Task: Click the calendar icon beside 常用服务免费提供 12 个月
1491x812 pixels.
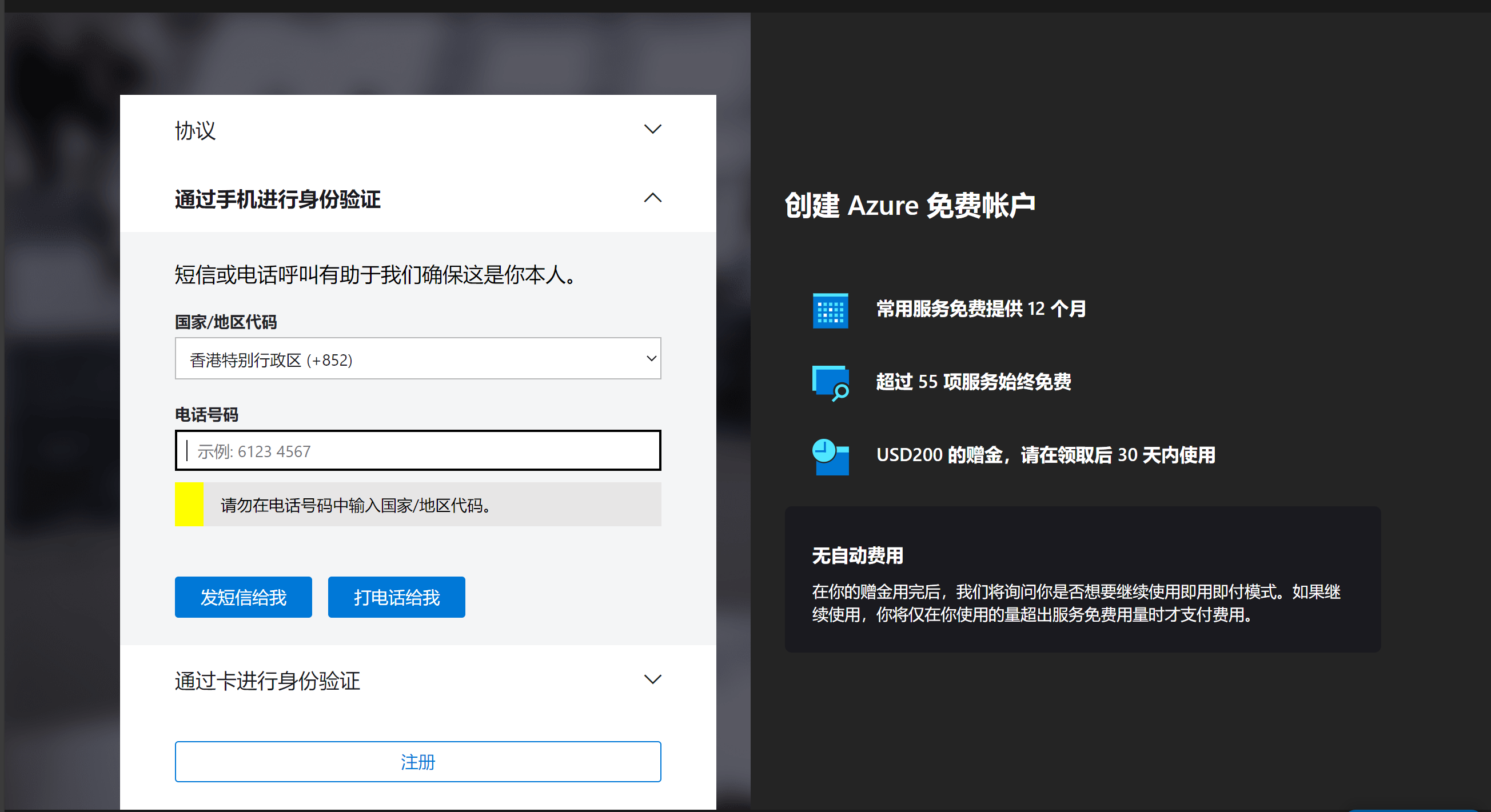Action: click(831, 311)
